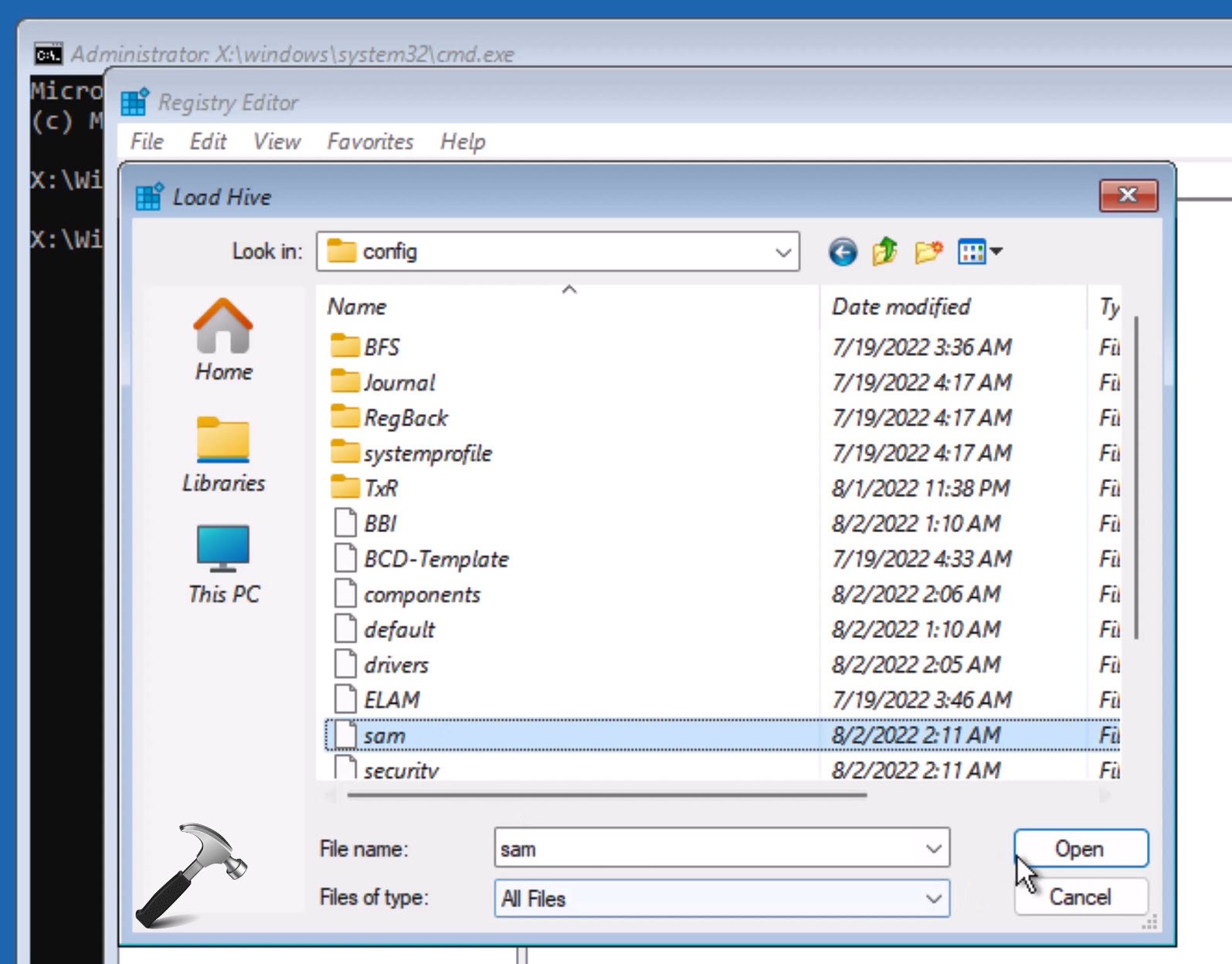This screenshot has height=964, width=1232.
Task: Click the horizontal scrollbar in file list
Action: pos(606,794)
